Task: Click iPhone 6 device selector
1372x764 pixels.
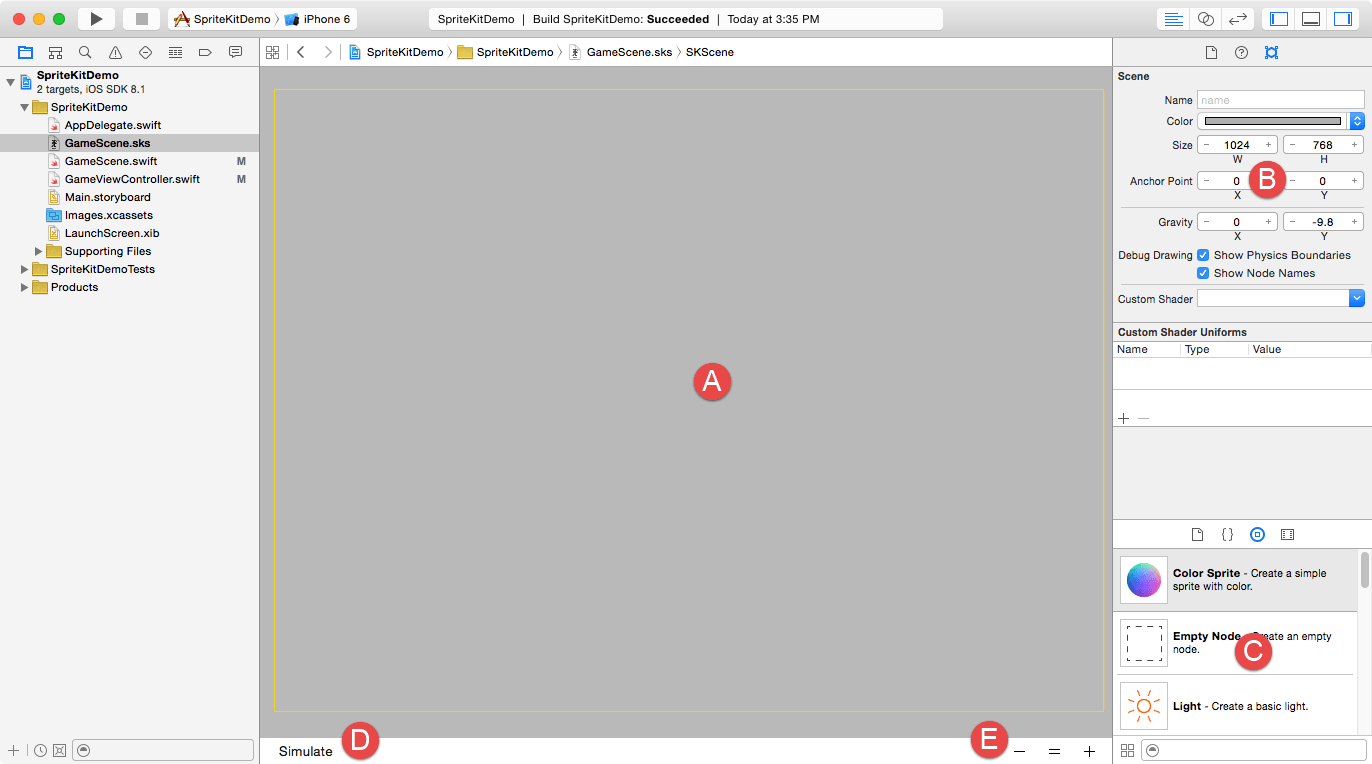Action: [x=319, y=19]
